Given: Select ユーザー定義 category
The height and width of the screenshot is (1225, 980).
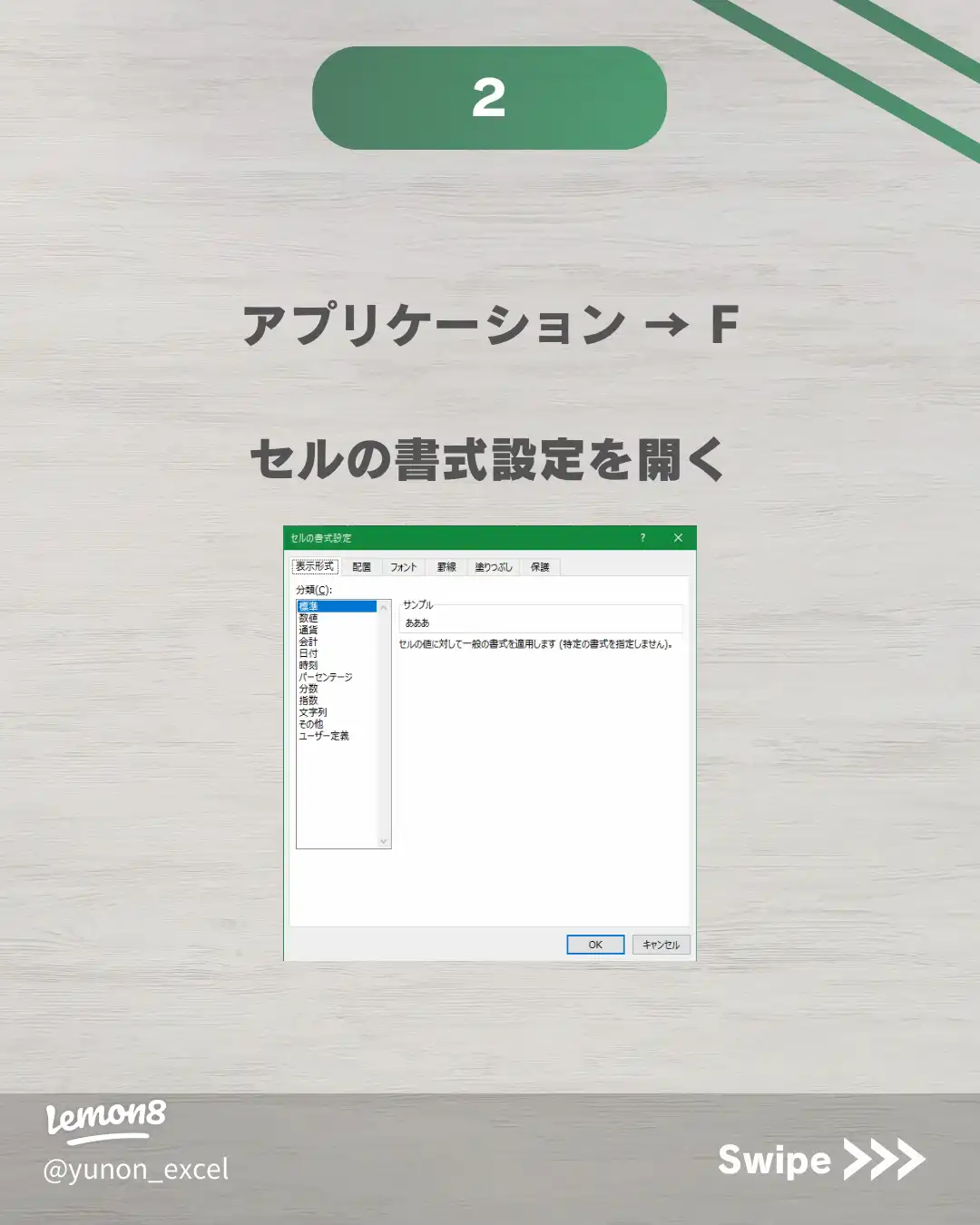Looking at the screenshot, I should coord(324,736).
